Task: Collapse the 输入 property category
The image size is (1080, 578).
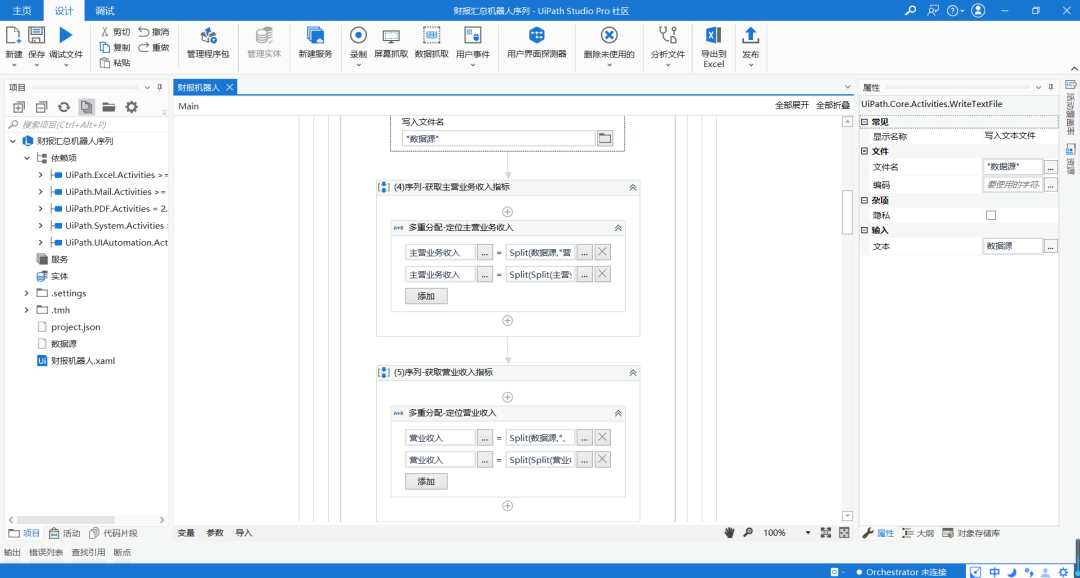Action: click(x=865, y=230)
